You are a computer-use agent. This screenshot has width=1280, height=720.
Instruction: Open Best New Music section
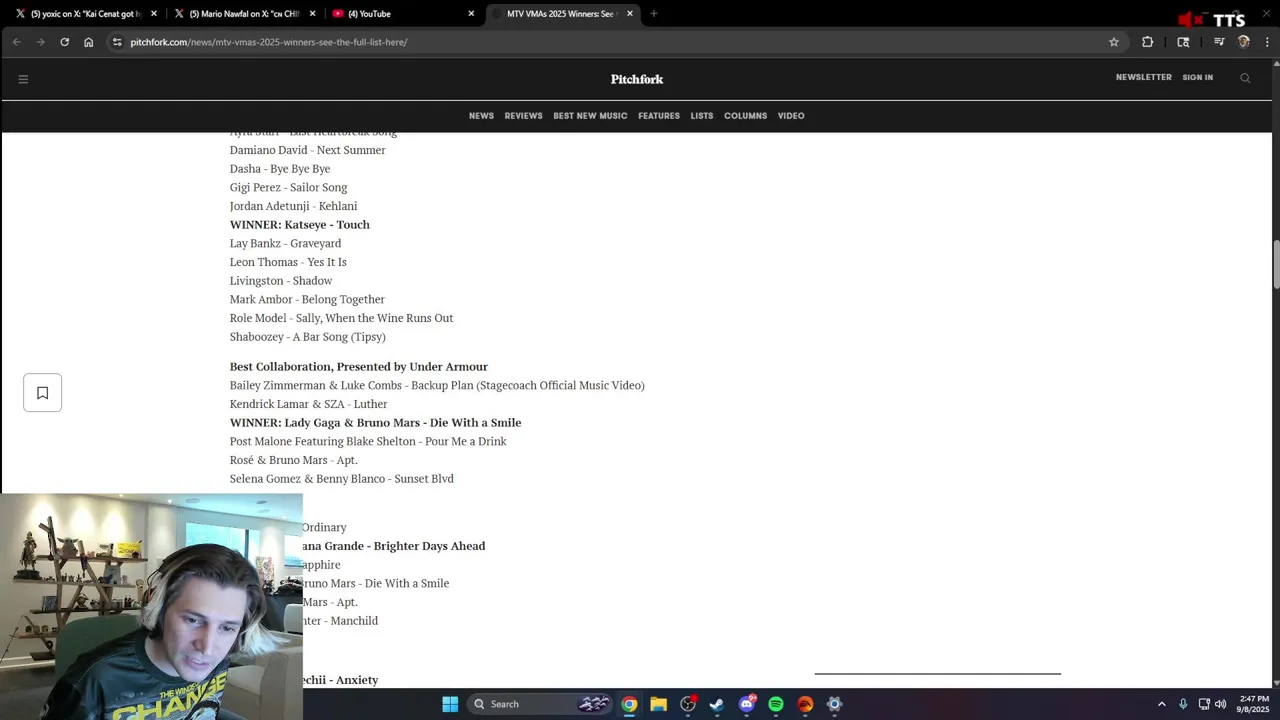590,116
